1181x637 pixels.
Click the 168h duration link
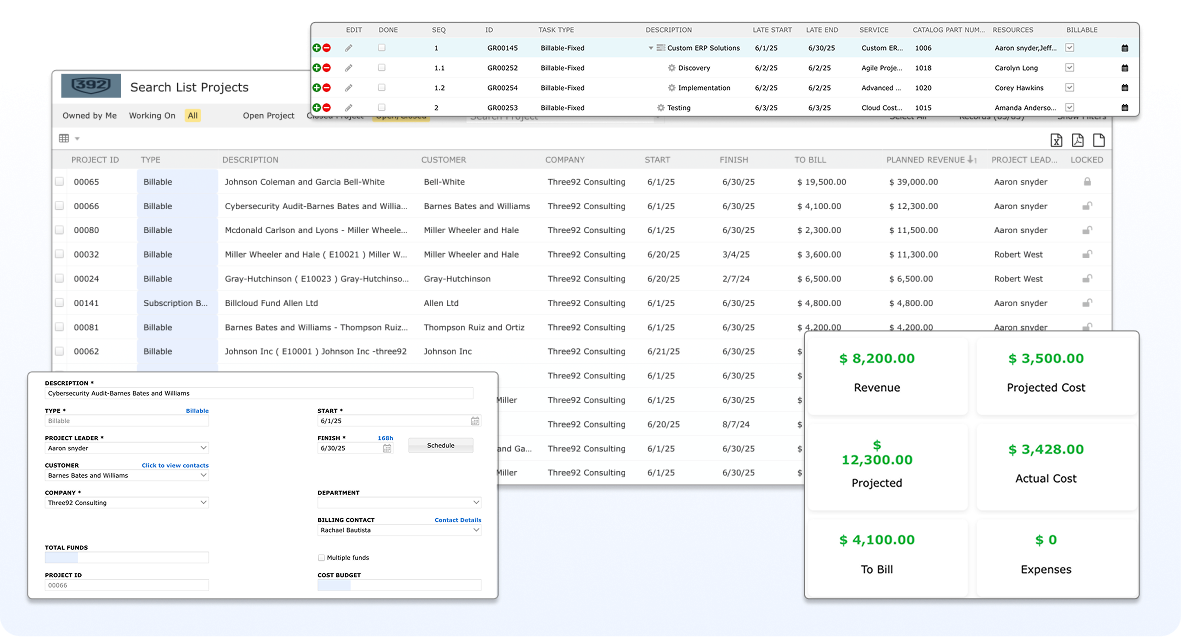click(386, 438)
